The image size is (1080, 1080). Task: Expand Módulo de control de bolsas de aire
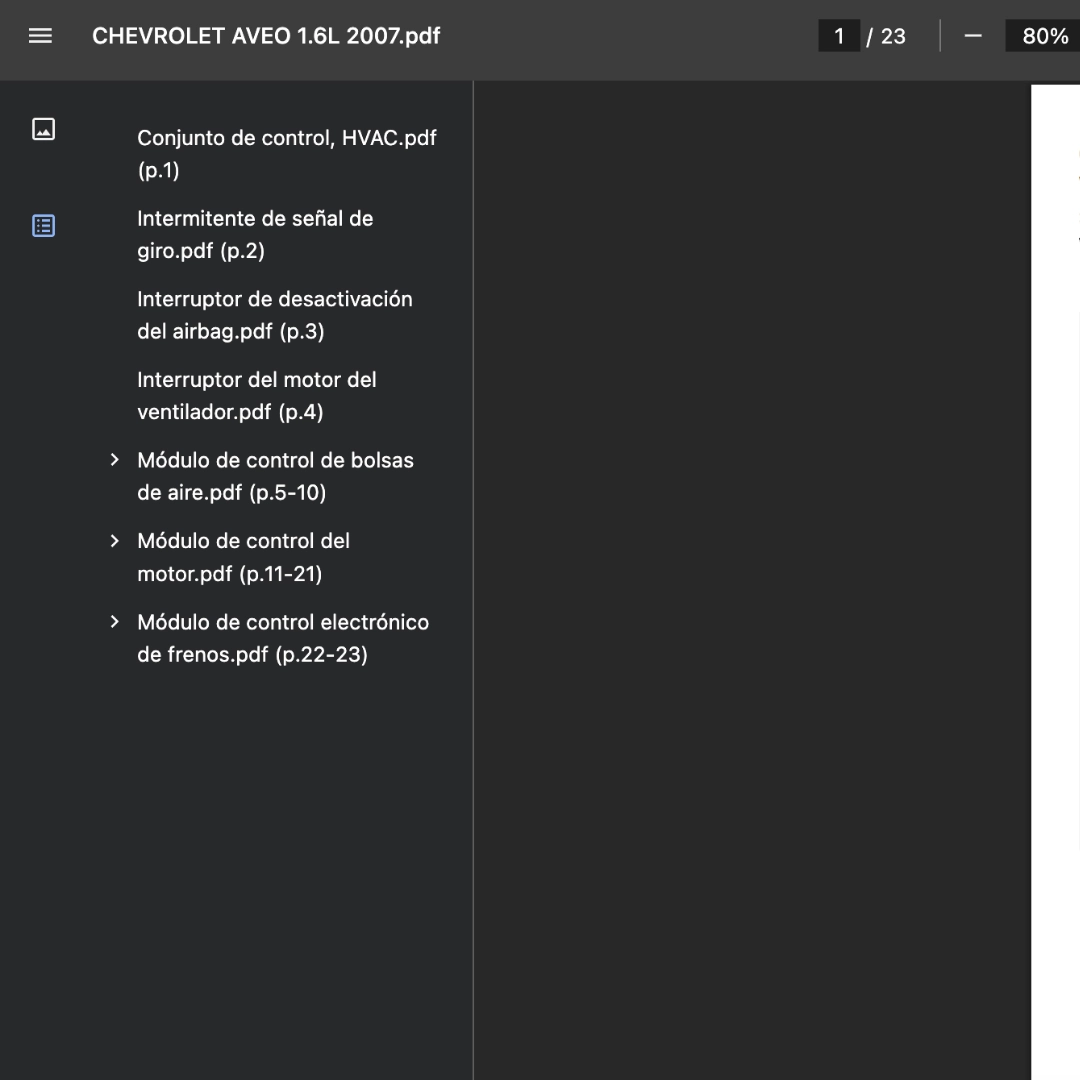pyautogui.click(x=115, y=460)
